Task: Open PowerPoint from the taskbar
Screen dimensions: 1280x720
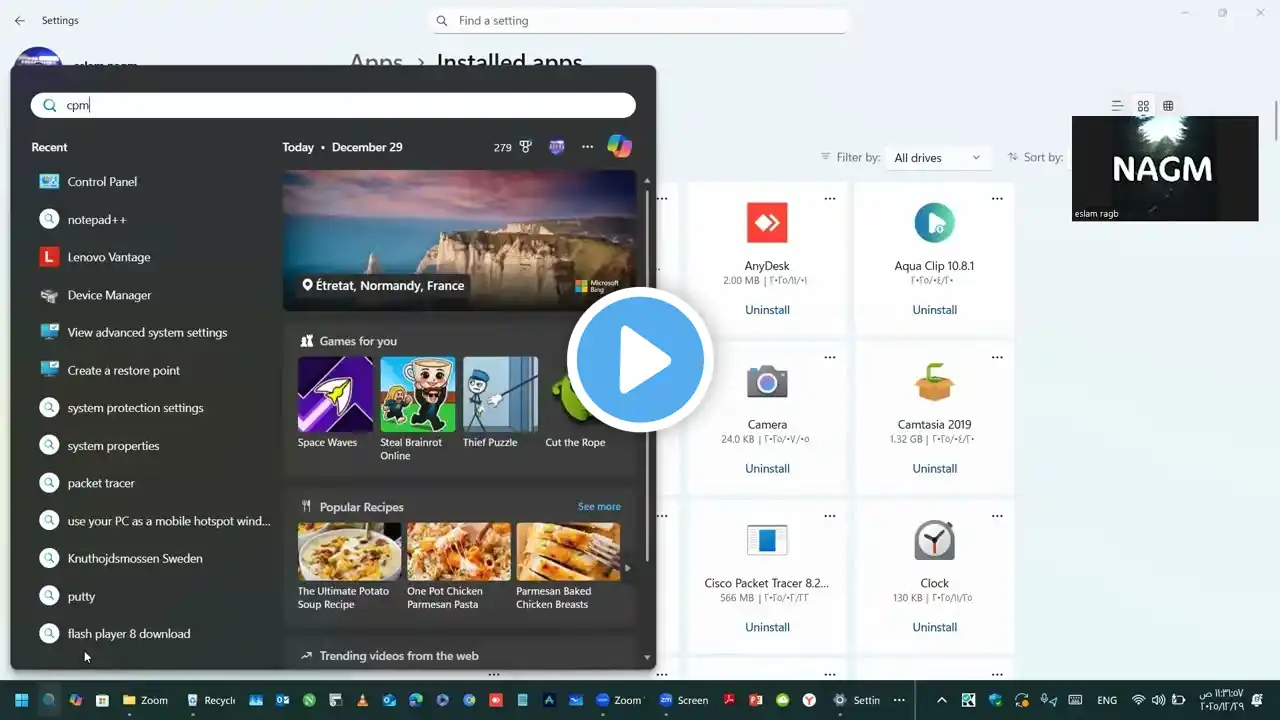Action: (x=756, y=700)
